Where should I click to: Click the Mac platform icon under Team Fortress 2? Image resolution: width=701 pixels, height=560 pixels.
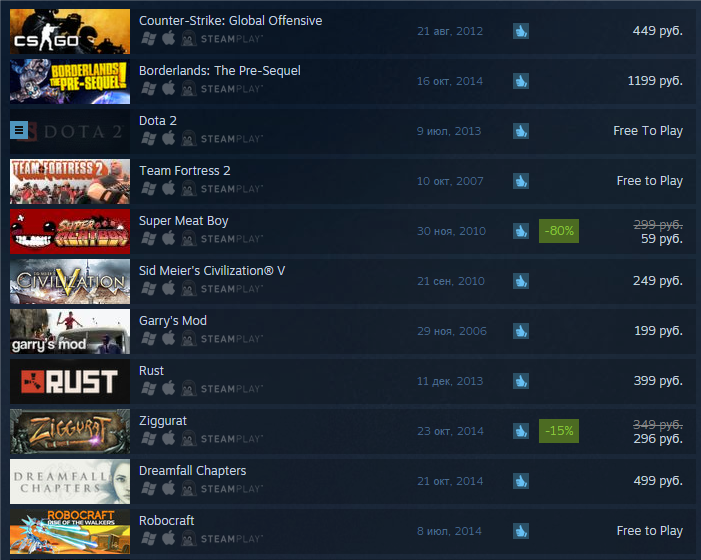[169, 189]
